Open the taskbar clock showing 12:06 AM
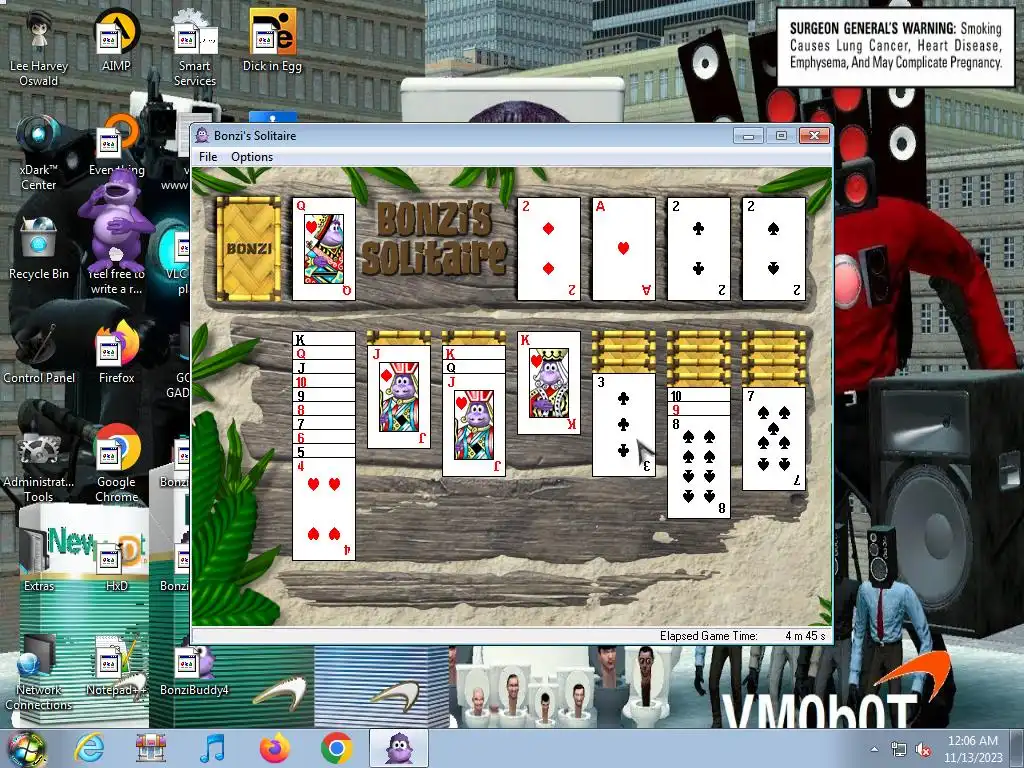Image resolution: width=1024 pixels, height=768 pixels. tap(973, 749)
